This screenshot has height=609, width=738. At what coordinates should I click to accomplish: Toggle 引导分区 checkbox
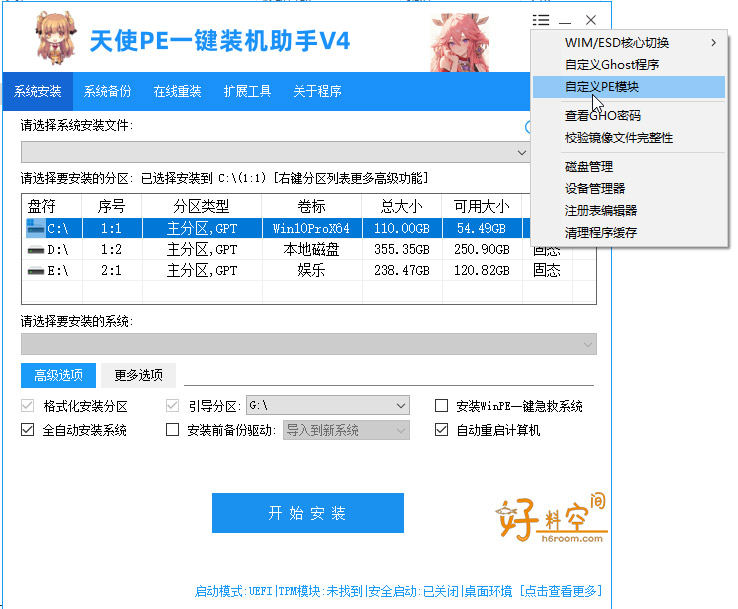click(x=173, y=406)
